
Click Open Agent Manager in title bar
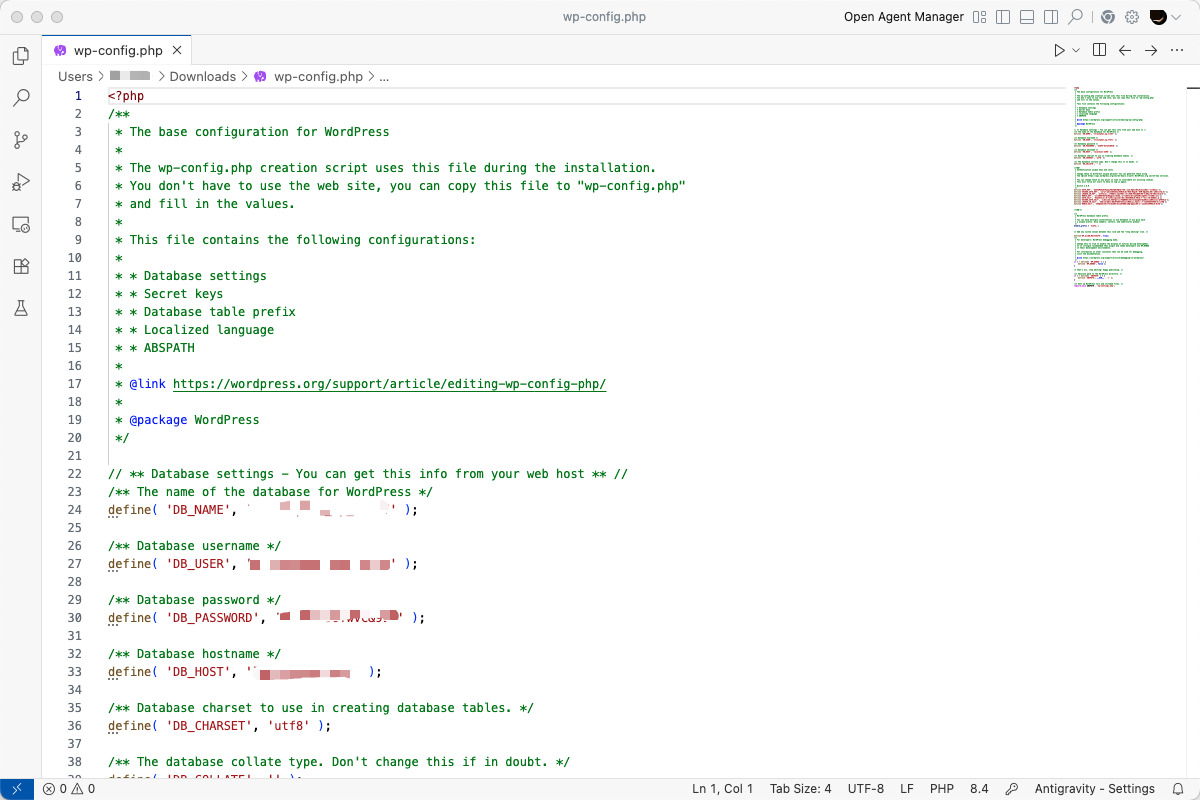coord(903,16)
